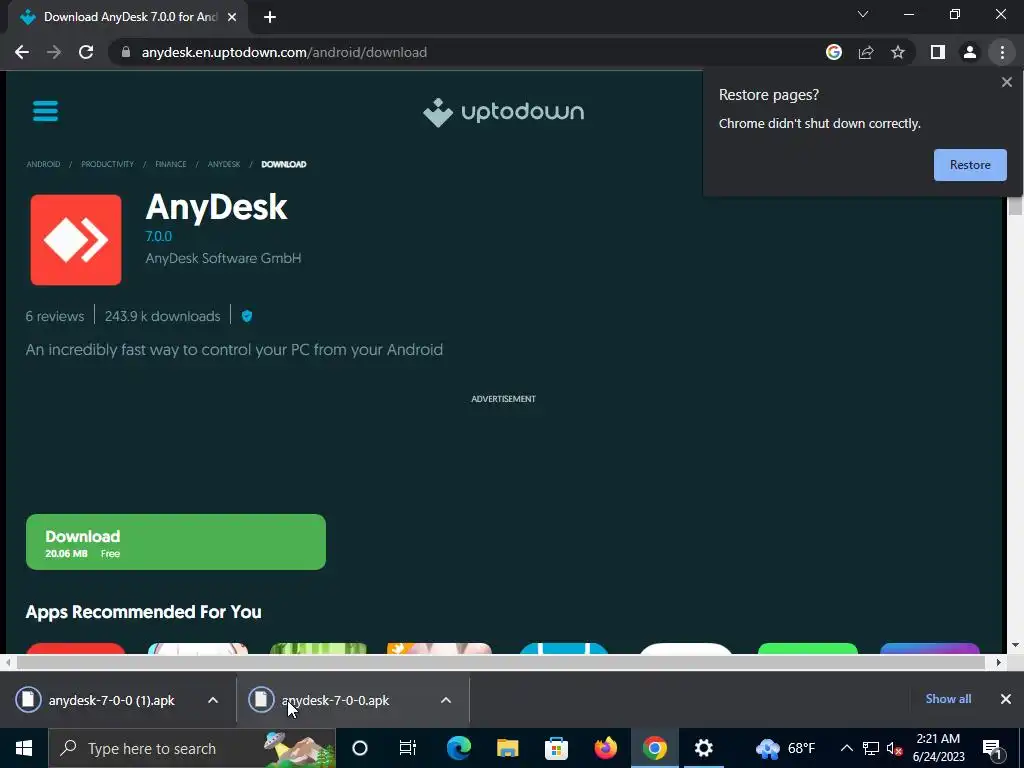This screenshot has height=768, width=1024.
Task: Click the address bar URL
Action: (x=284, y=52)
